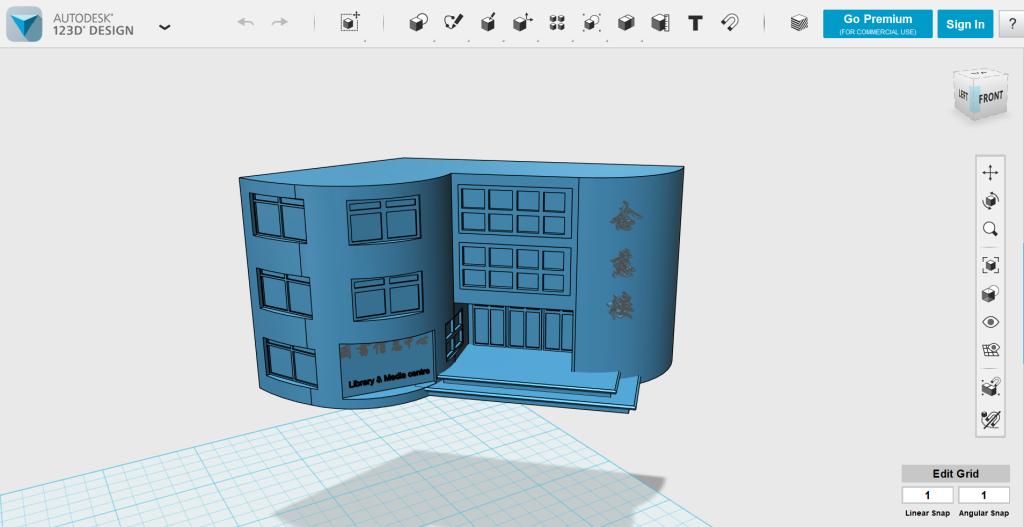Viewport: 1024px width, 527px height.
Task: Toggle show/hide objects eye icon
Action: pos(990,322)
